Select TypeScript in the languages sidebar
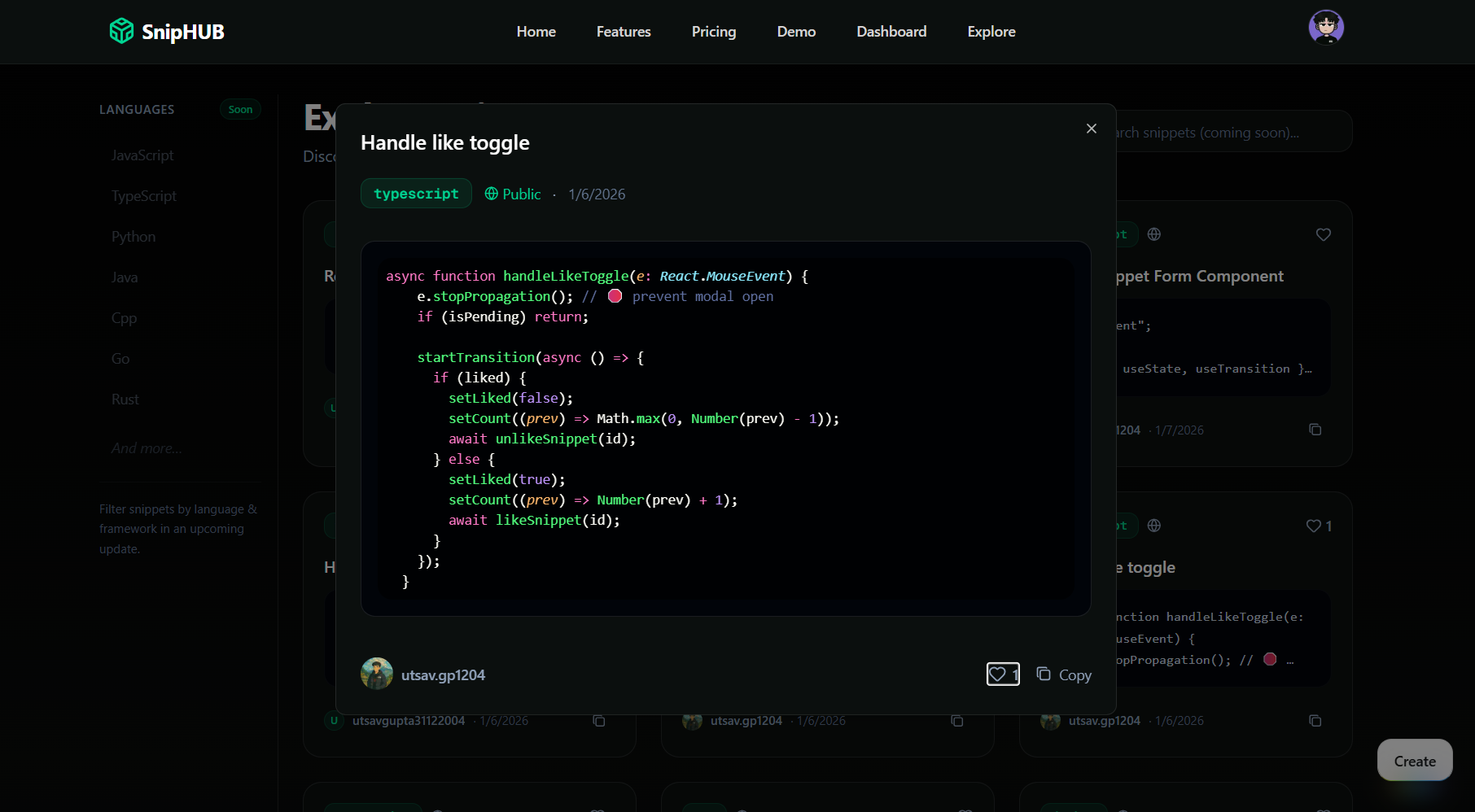This screenshot has width=1475, height=812. pos(143,195)
